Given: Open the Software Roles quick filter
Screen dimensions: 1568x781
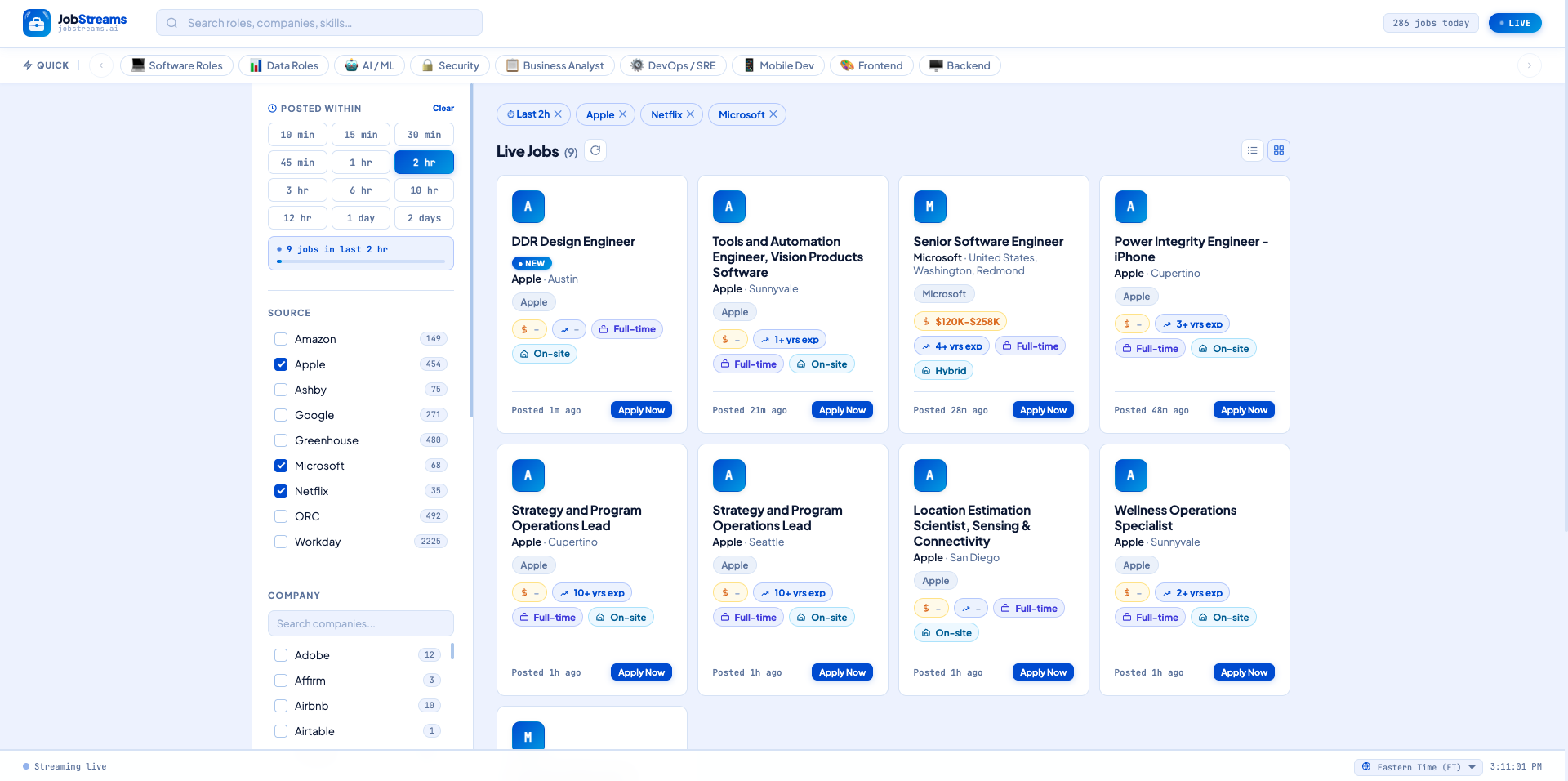Looking at the screenshot, I should coord(176,65).
